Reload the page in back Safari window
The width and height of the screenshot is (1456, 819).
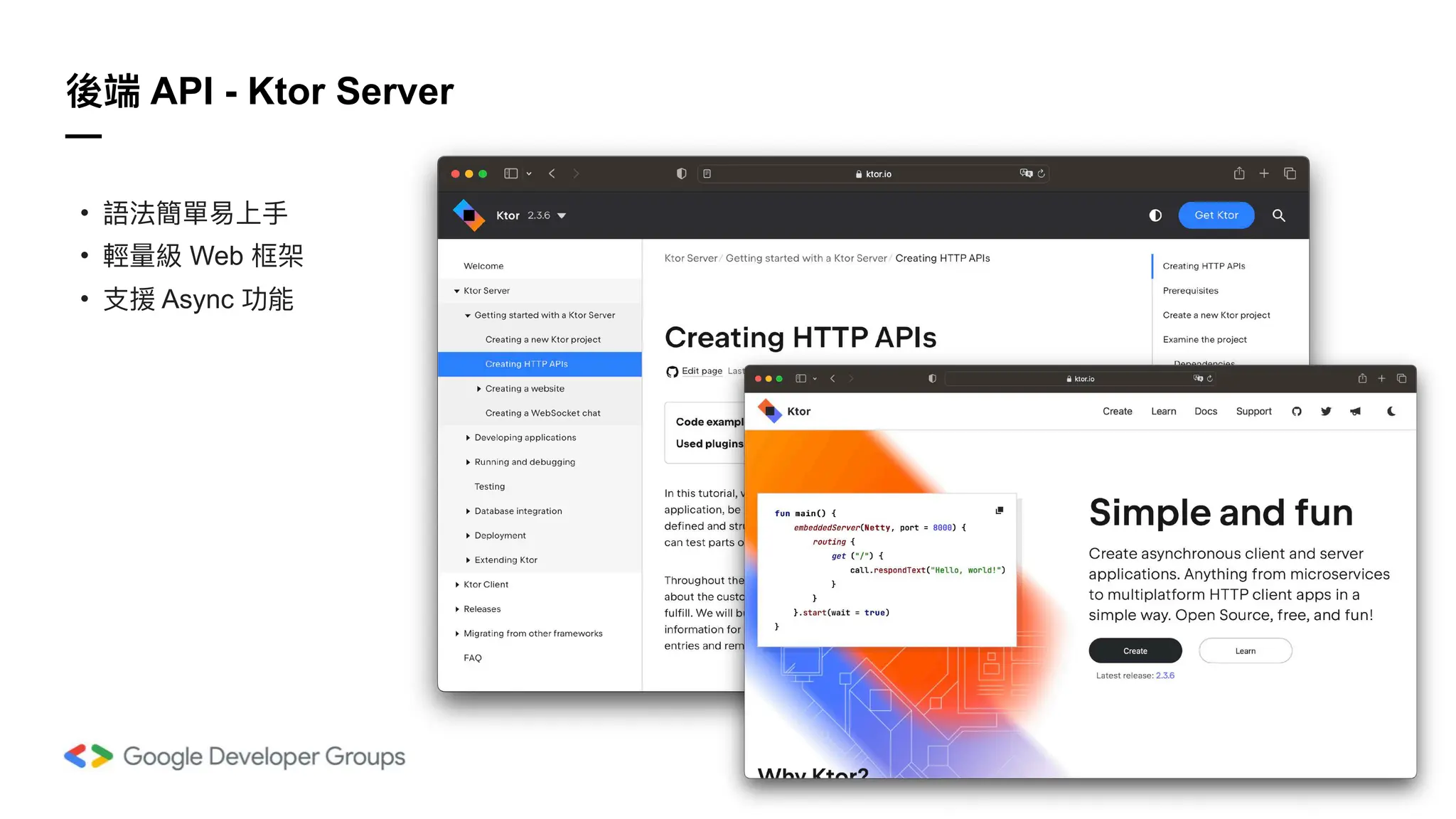tap(1042, 173)
